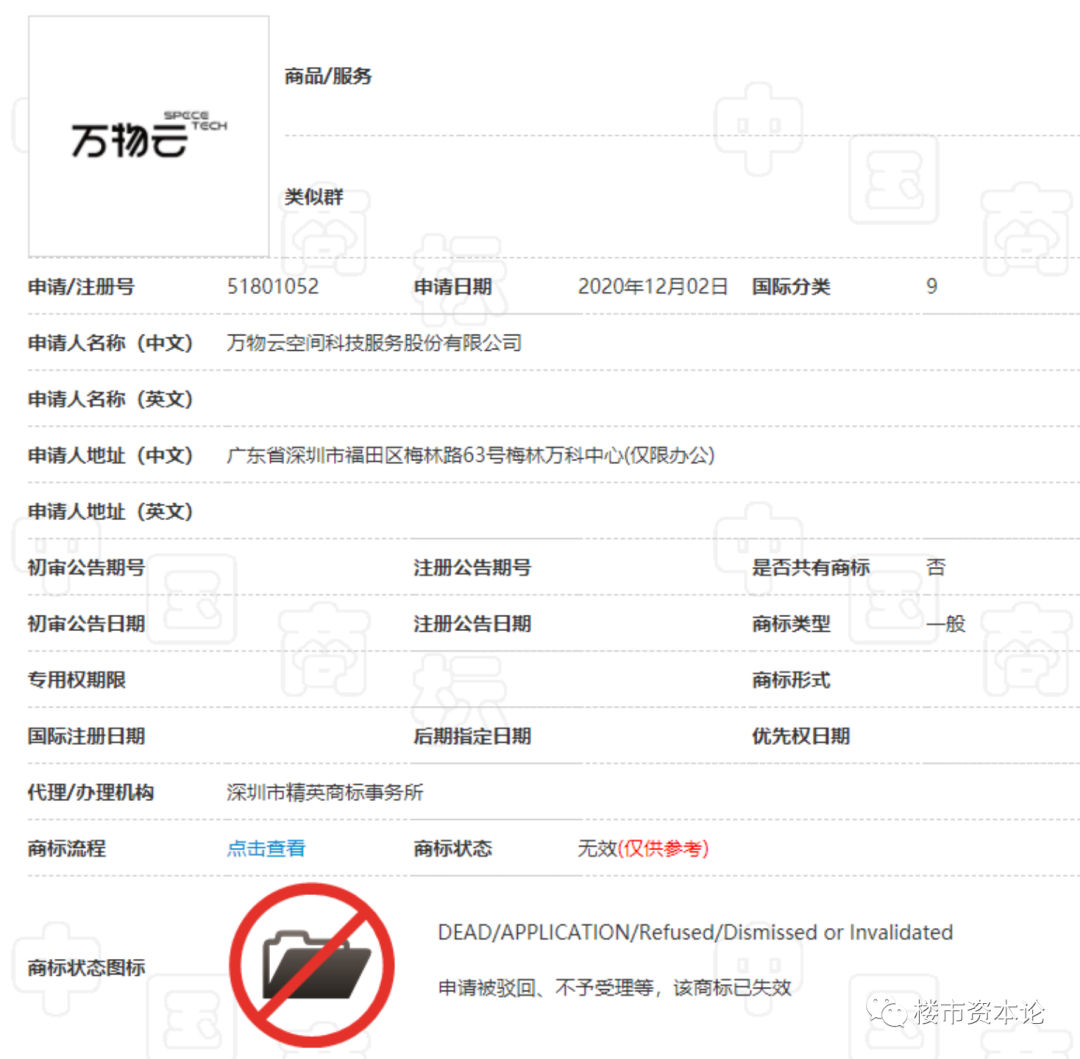
Task: Click the 是否共有商标 label
Action: [811, 567]
